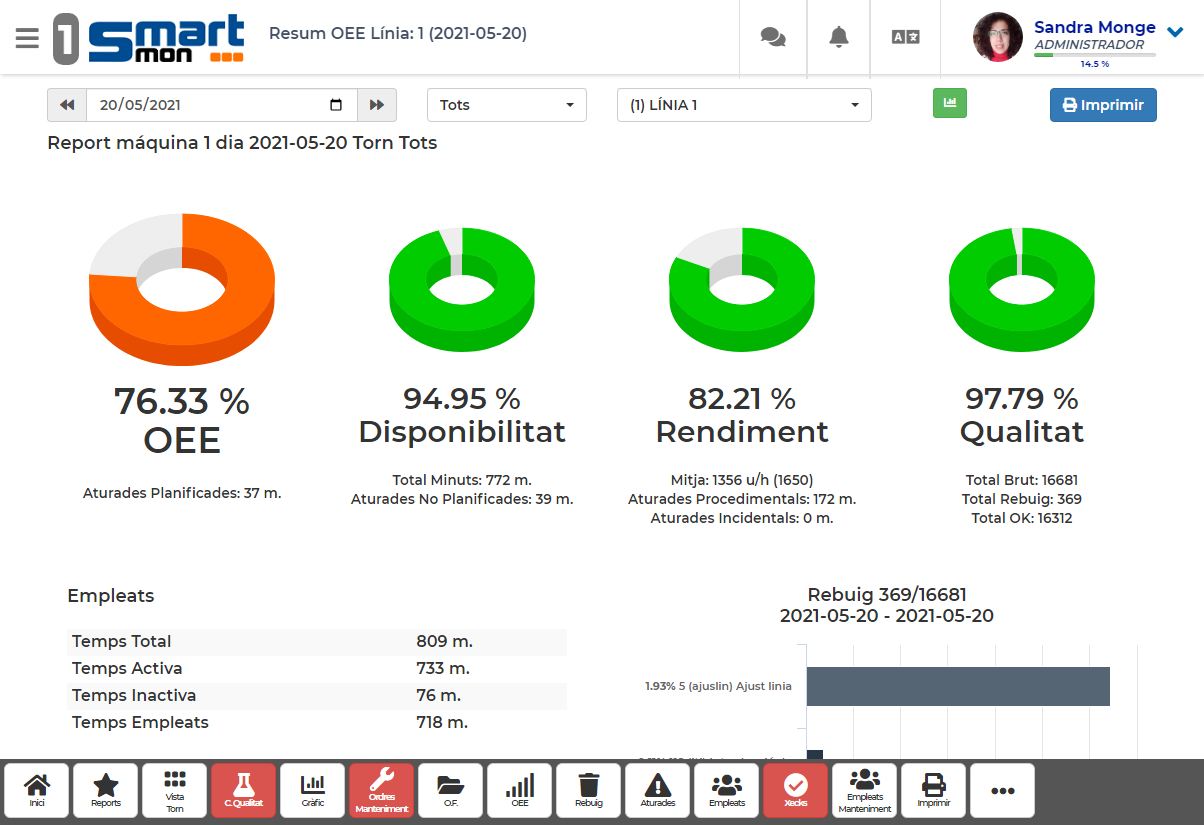
Task: Open the Gràfic chart view
Action: pos(312,790)
